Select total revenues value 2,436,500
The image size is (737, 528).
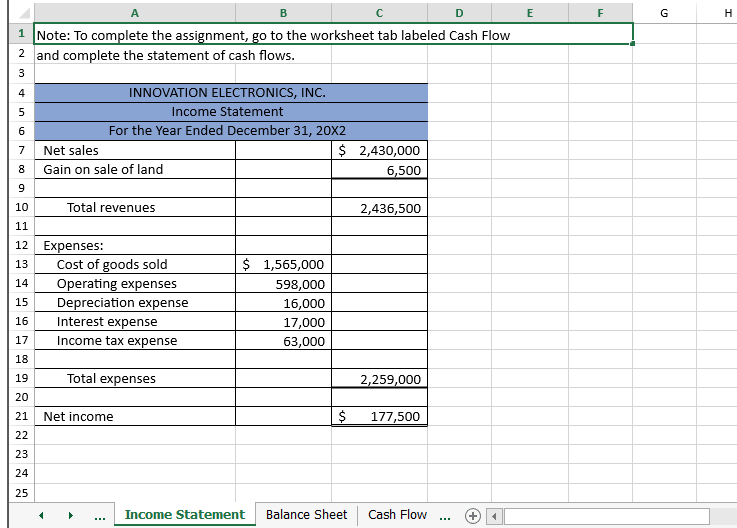[x=379, y=207]
